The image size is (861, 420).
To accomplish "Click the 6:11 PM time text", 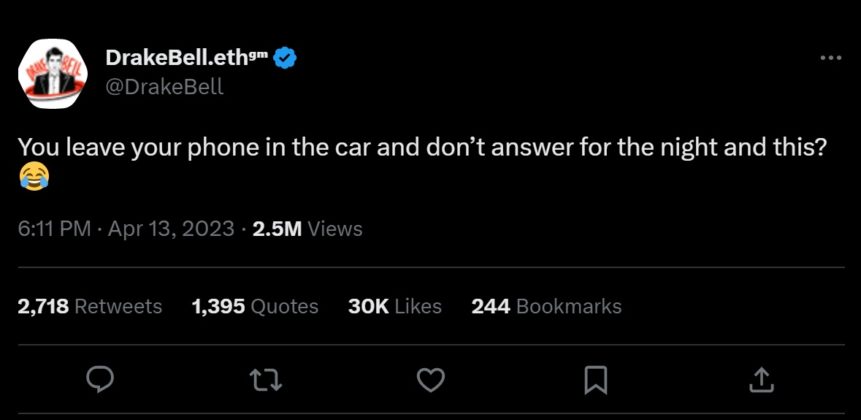I will pyautogui.click(x=55, y=229).
